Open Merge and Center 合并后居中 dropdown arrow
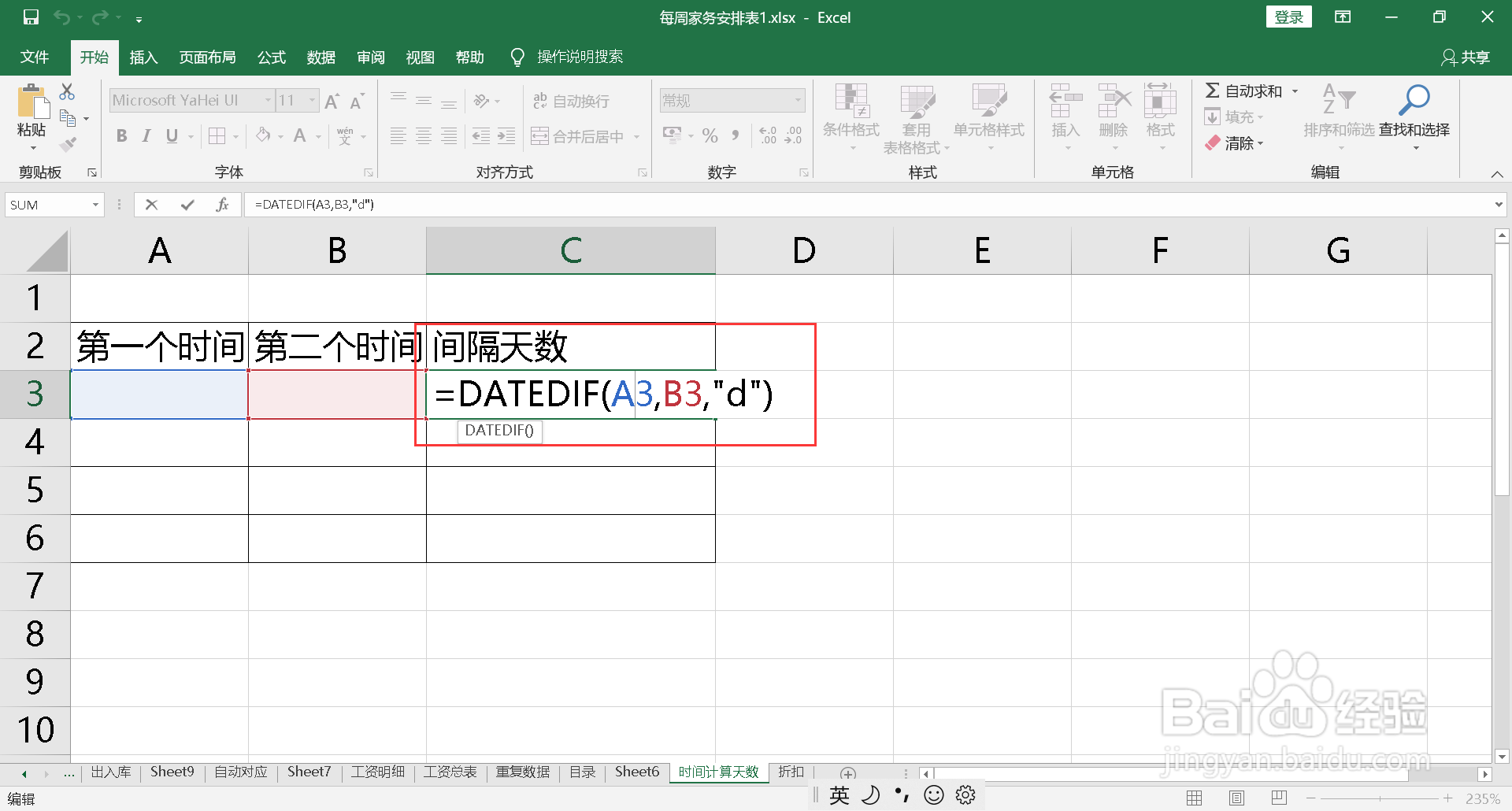 (x=636, y=137)
